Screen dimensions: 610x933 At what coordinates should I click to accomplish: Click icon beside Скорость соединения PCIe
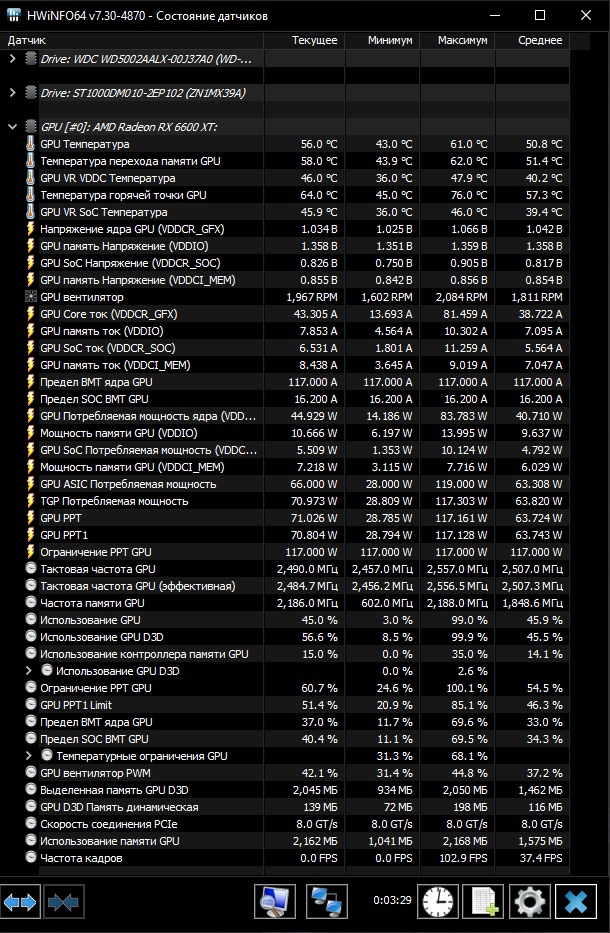pos(31,824)
